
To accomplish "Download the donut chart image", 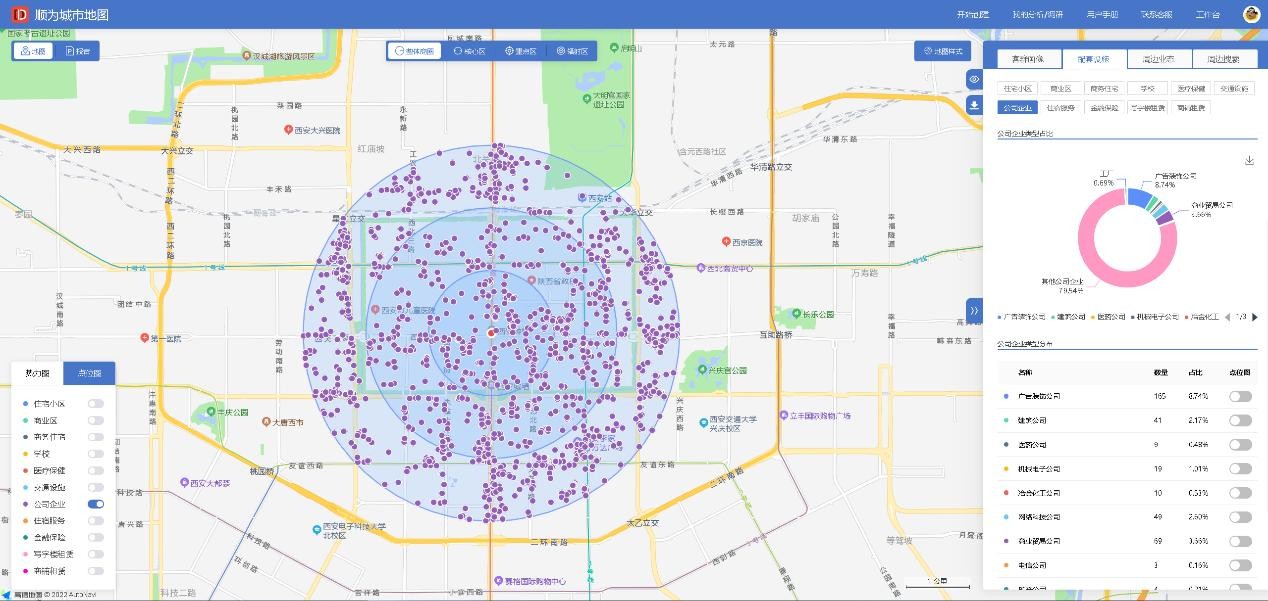I will click(1249, 160).
